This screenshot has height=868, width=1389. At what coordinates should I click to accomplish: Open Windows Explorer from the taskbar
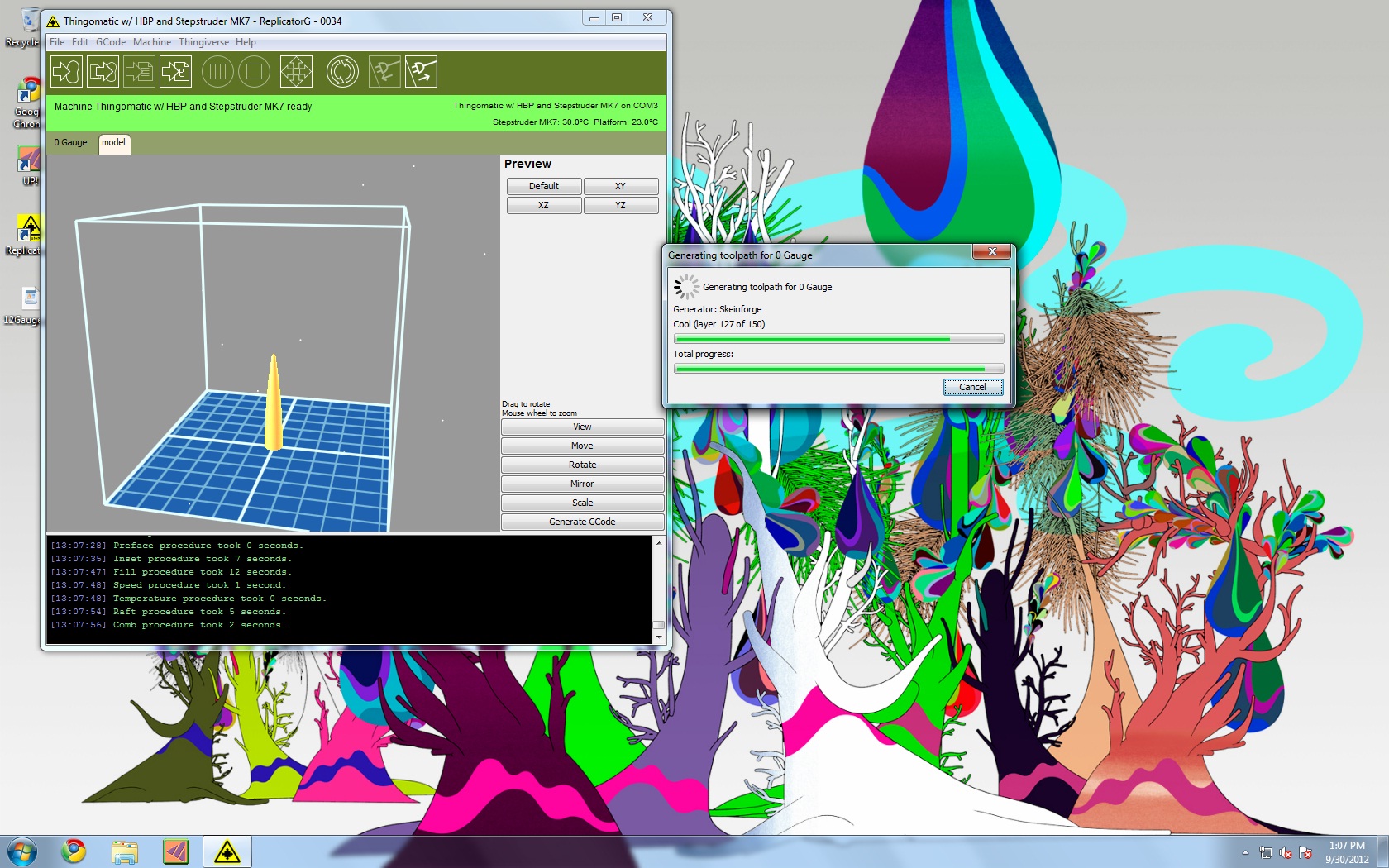click(125, 851)
